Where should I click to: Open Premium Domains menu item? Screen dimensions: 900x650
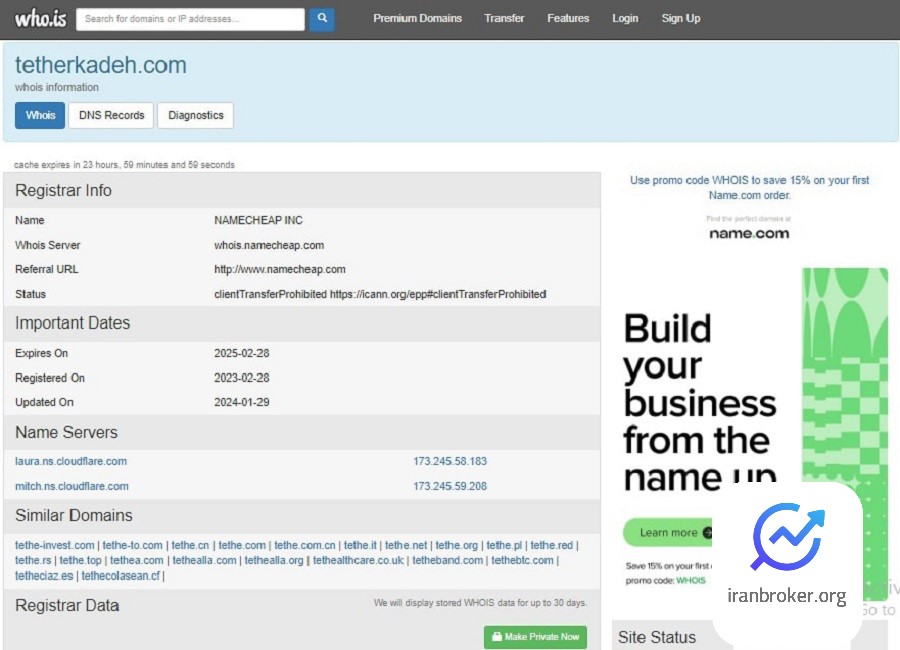(x=417, y=18)
